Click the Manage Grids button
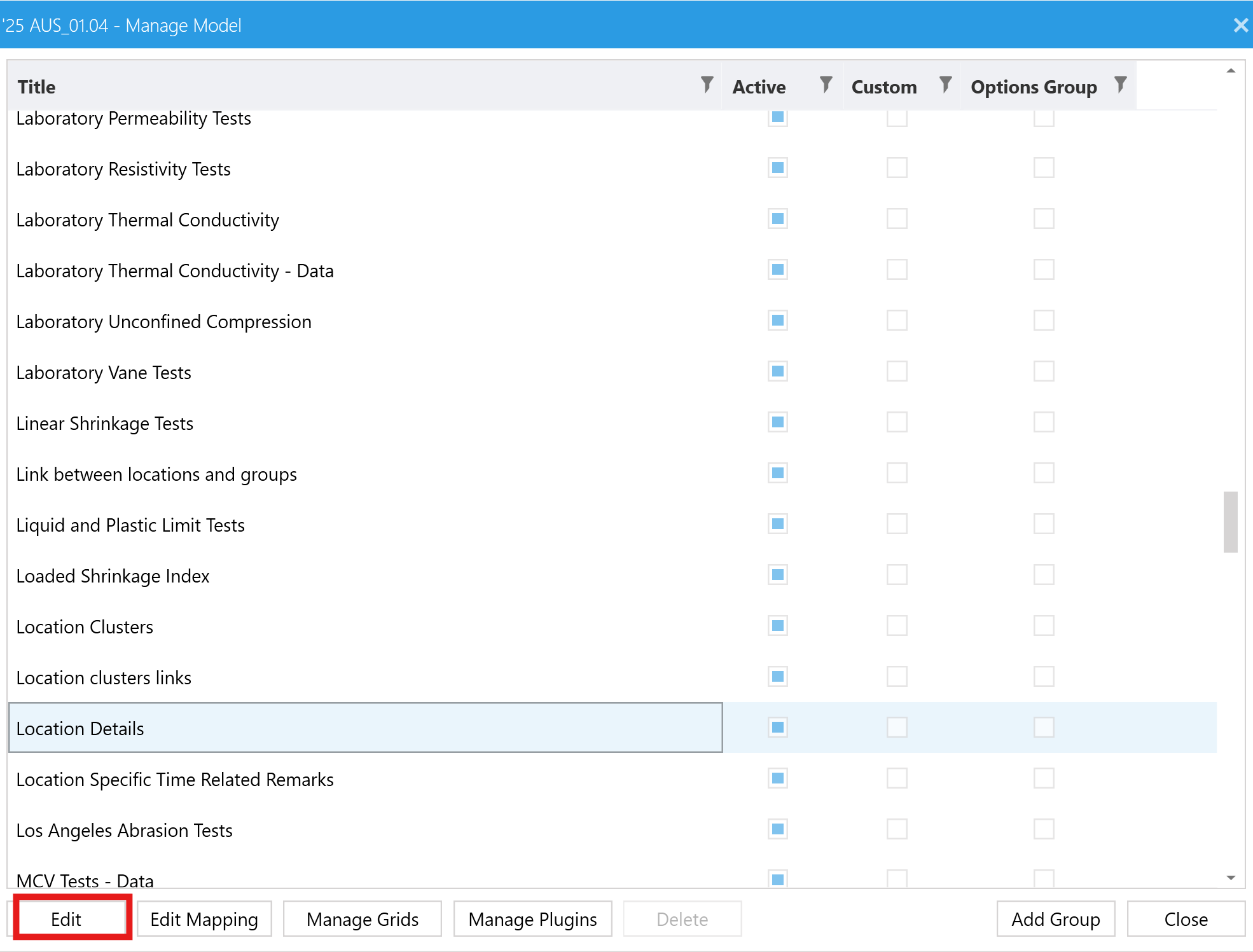Viewport: 1253px width, 952px height. coord(362,919)
